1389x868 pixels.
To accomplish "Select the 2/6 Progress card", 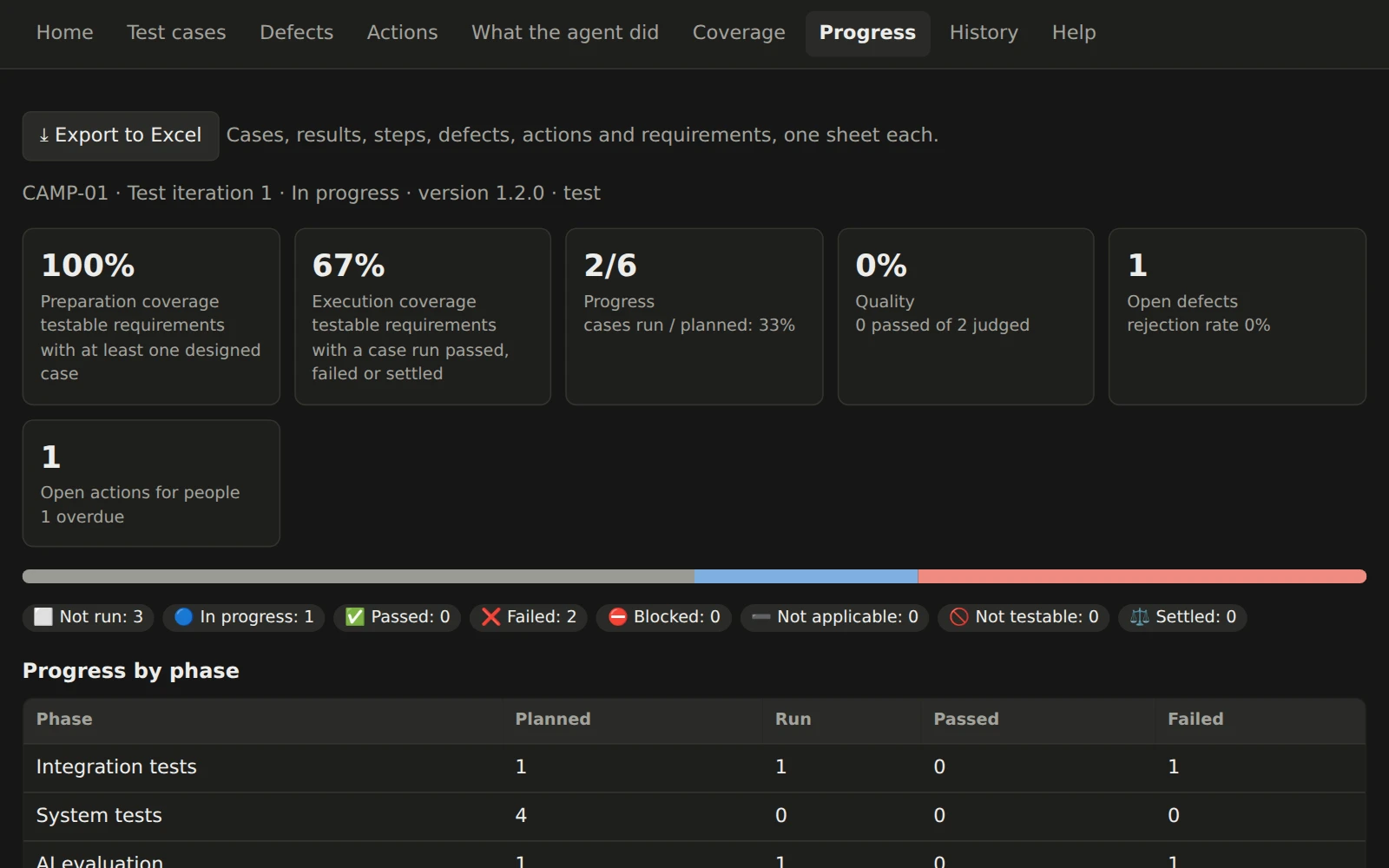I will click(x=694, y=317).
